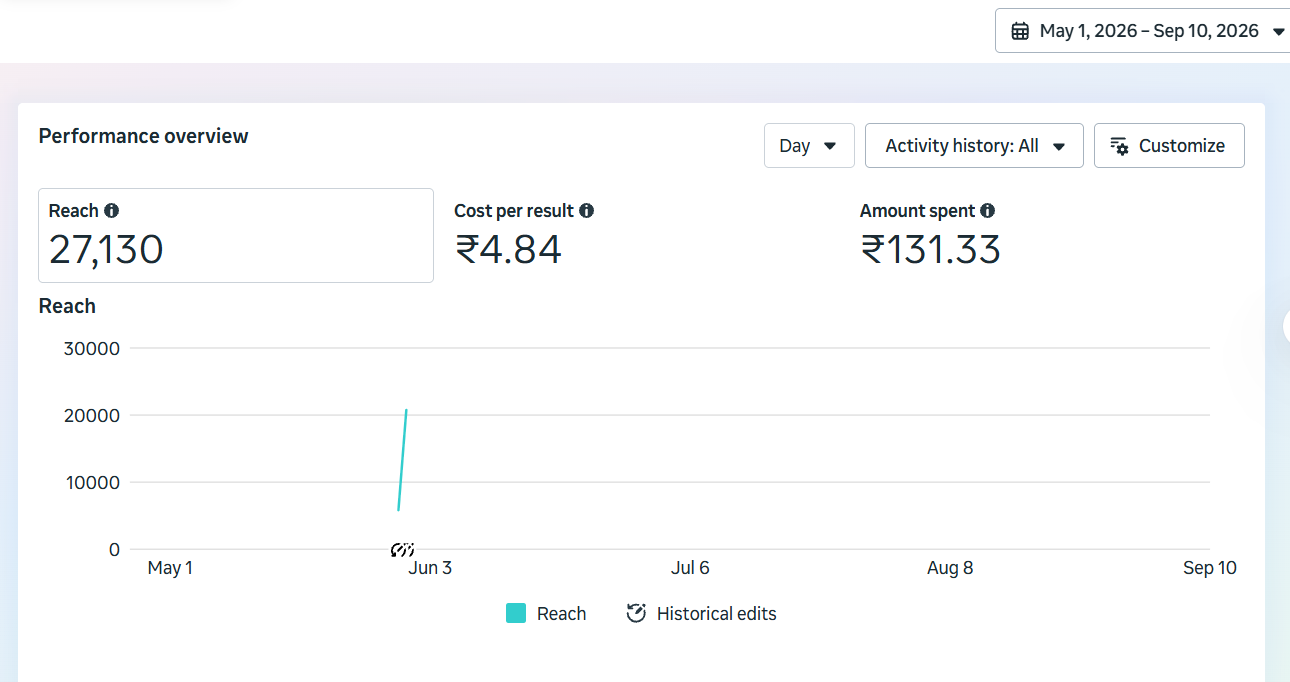The width and height of the screenshot is (1290, 682).
Task: Select the Amount spent metric
Action: 1047,235
